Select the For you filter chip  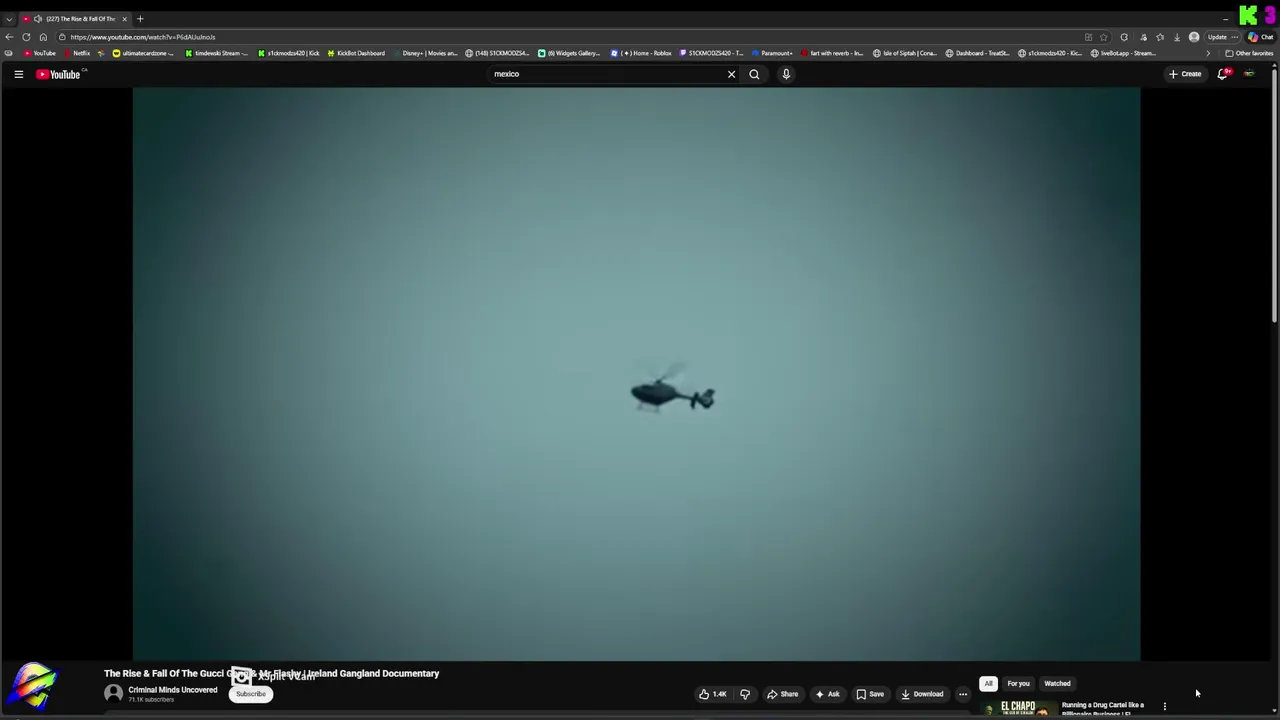[1018, 684]
